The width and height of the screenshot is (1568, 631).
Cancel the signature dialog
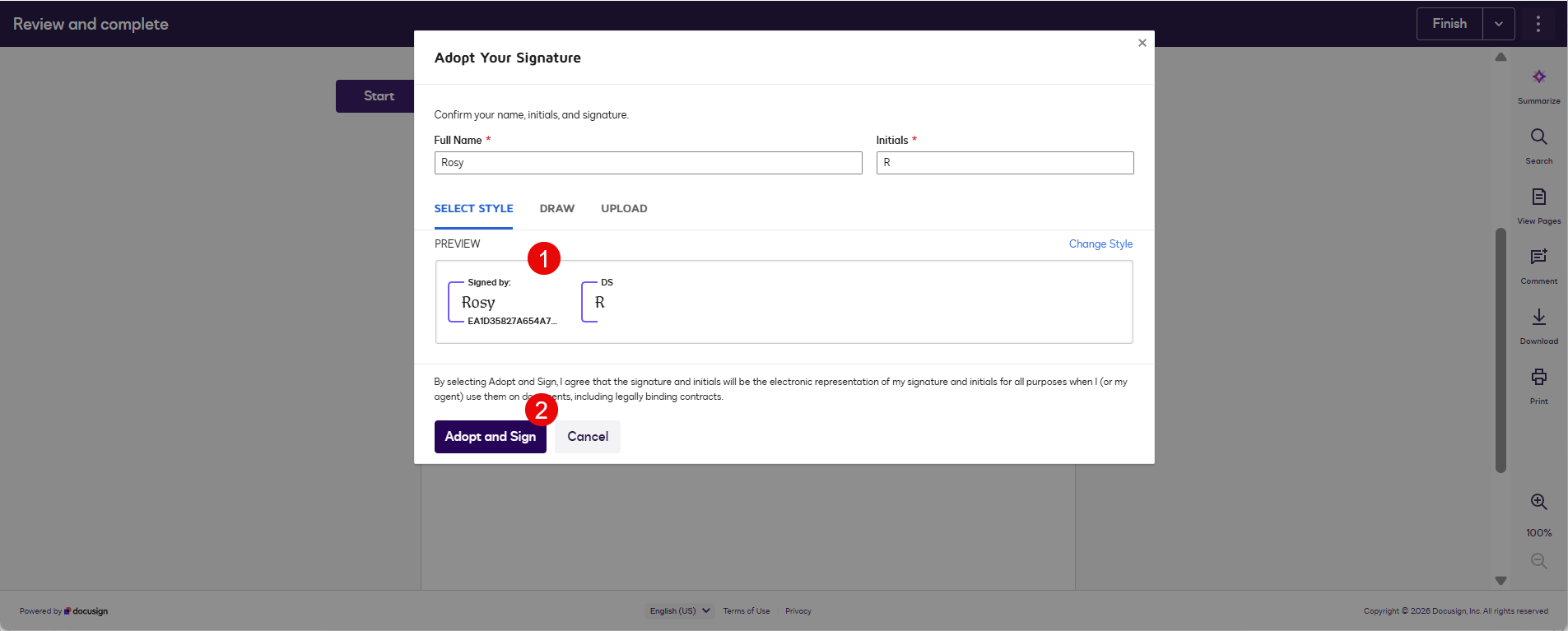(588, 437)
